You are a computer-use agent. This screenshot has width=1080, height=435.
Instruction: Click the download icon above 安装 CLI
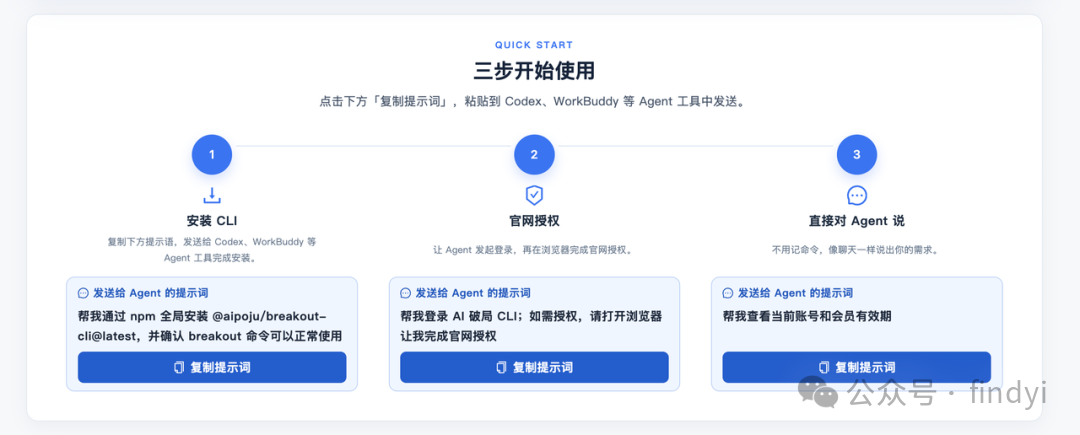click(211, 195)
